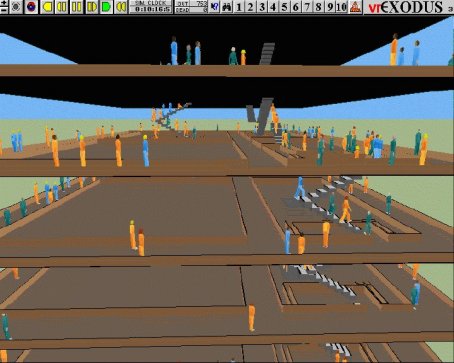Click the yellow bar-and-half-disc step button right of pause

pyautogui.click(x=92, y=7)
